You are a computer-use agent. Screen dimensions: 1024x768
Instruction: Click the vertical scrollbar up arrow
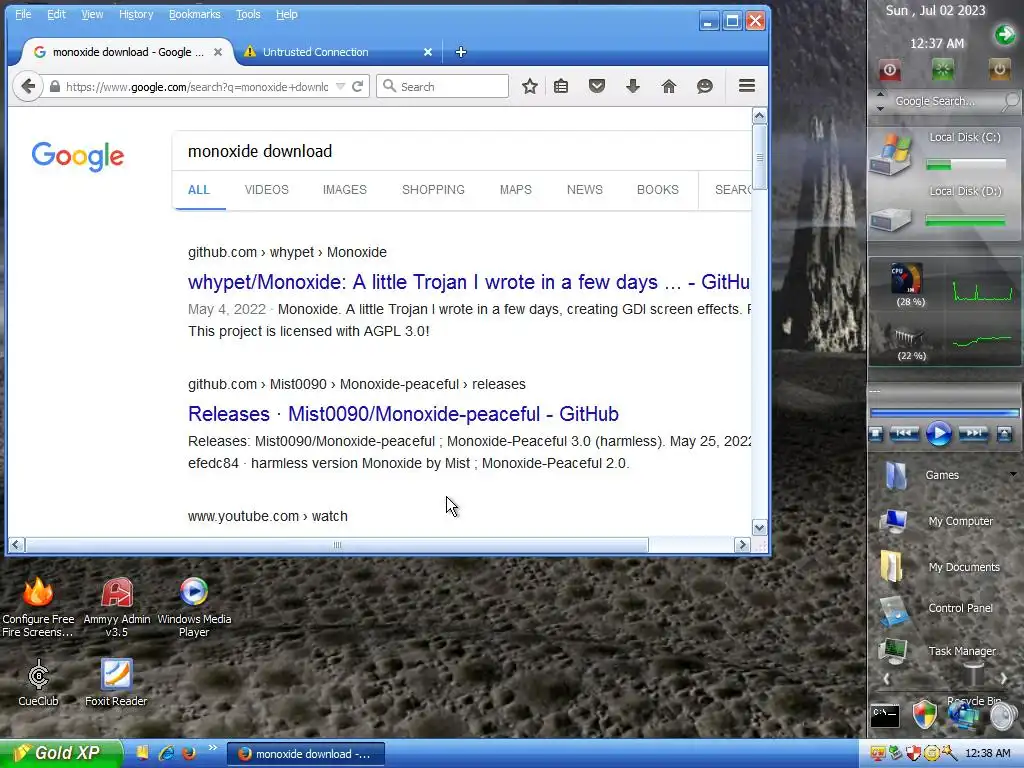pyautogui.click(x=759, y=116)
